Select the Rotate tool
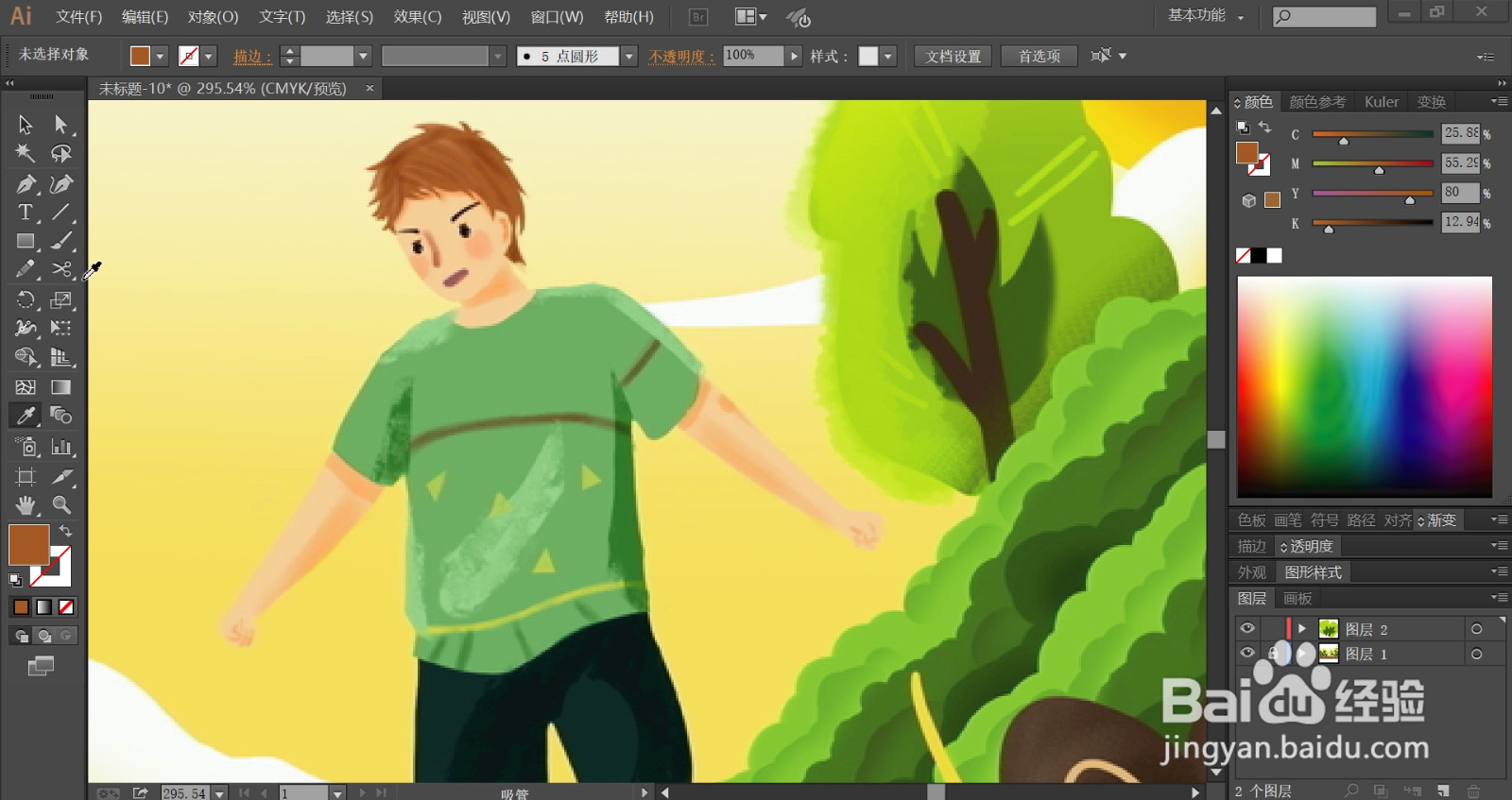Screen dimensions: 1512x800 point(26,300)
